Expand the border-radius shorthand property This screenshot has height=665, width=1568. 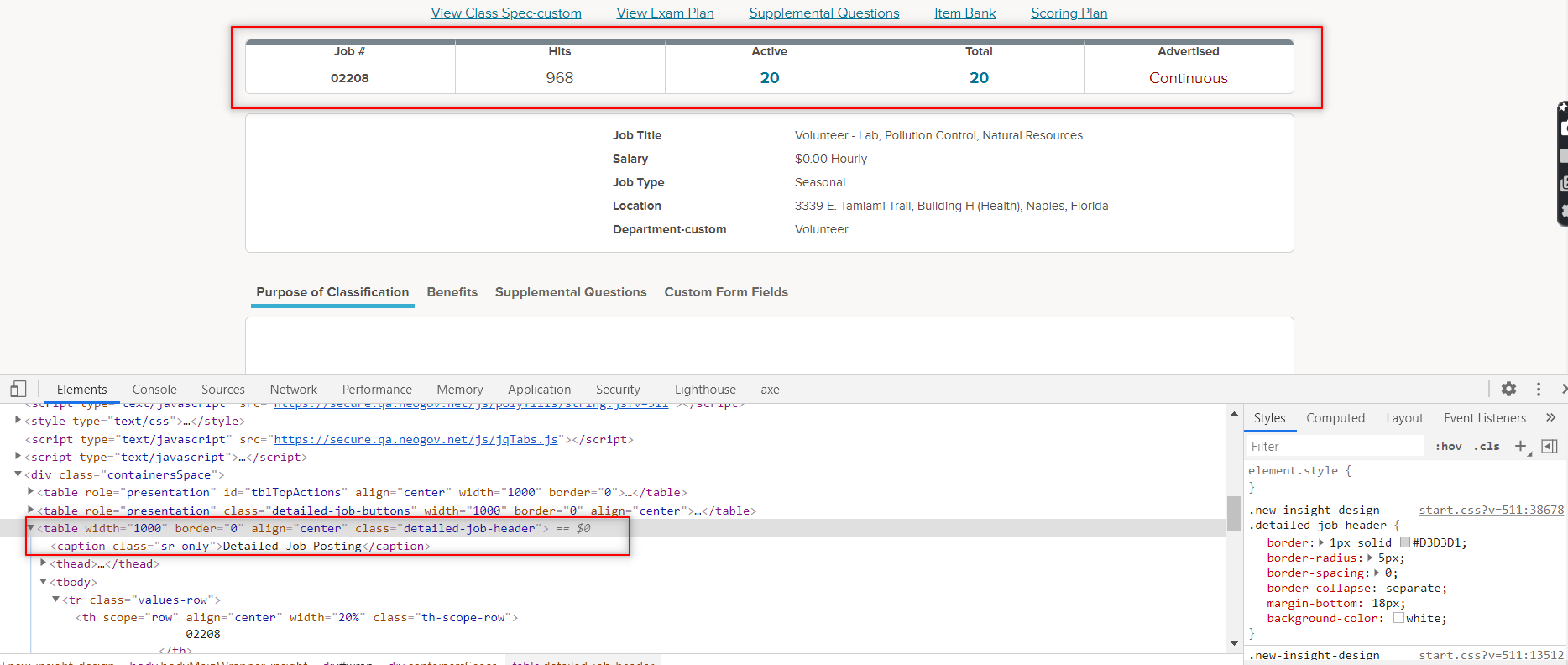point(1370,558)
